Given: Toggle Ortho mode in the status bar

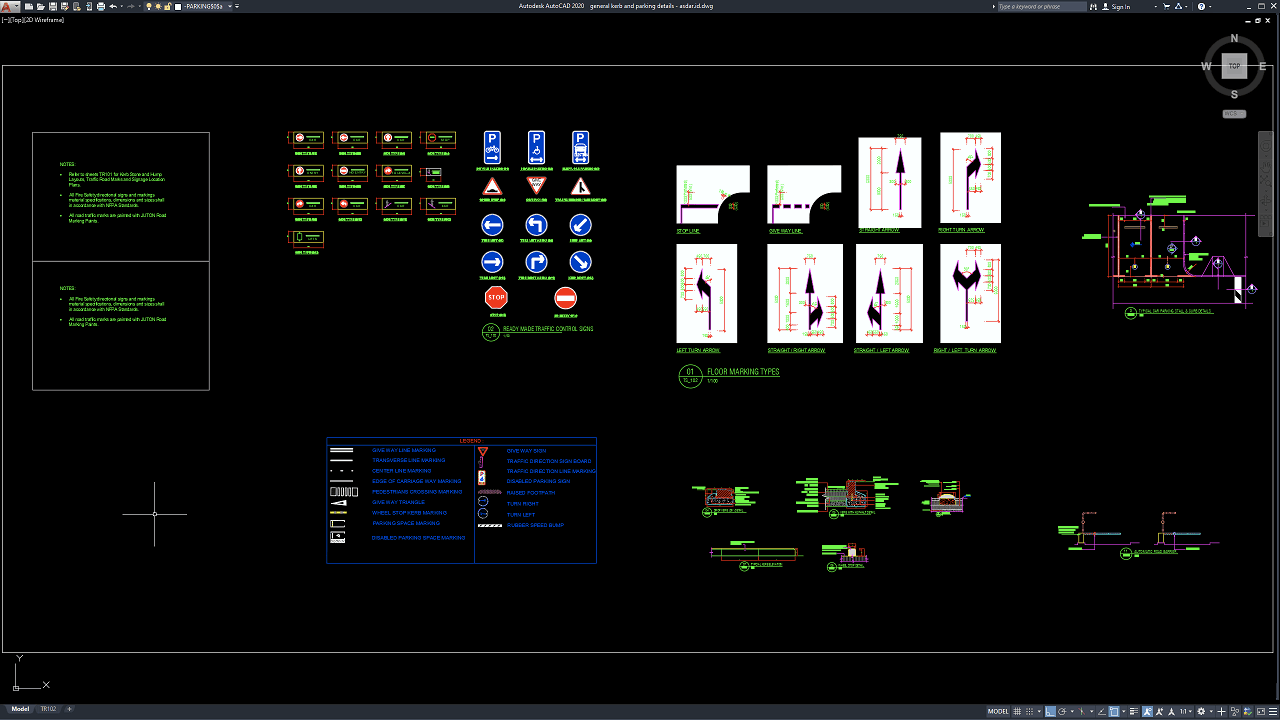Looking at the screenshot, I should tap(1050, 712).
